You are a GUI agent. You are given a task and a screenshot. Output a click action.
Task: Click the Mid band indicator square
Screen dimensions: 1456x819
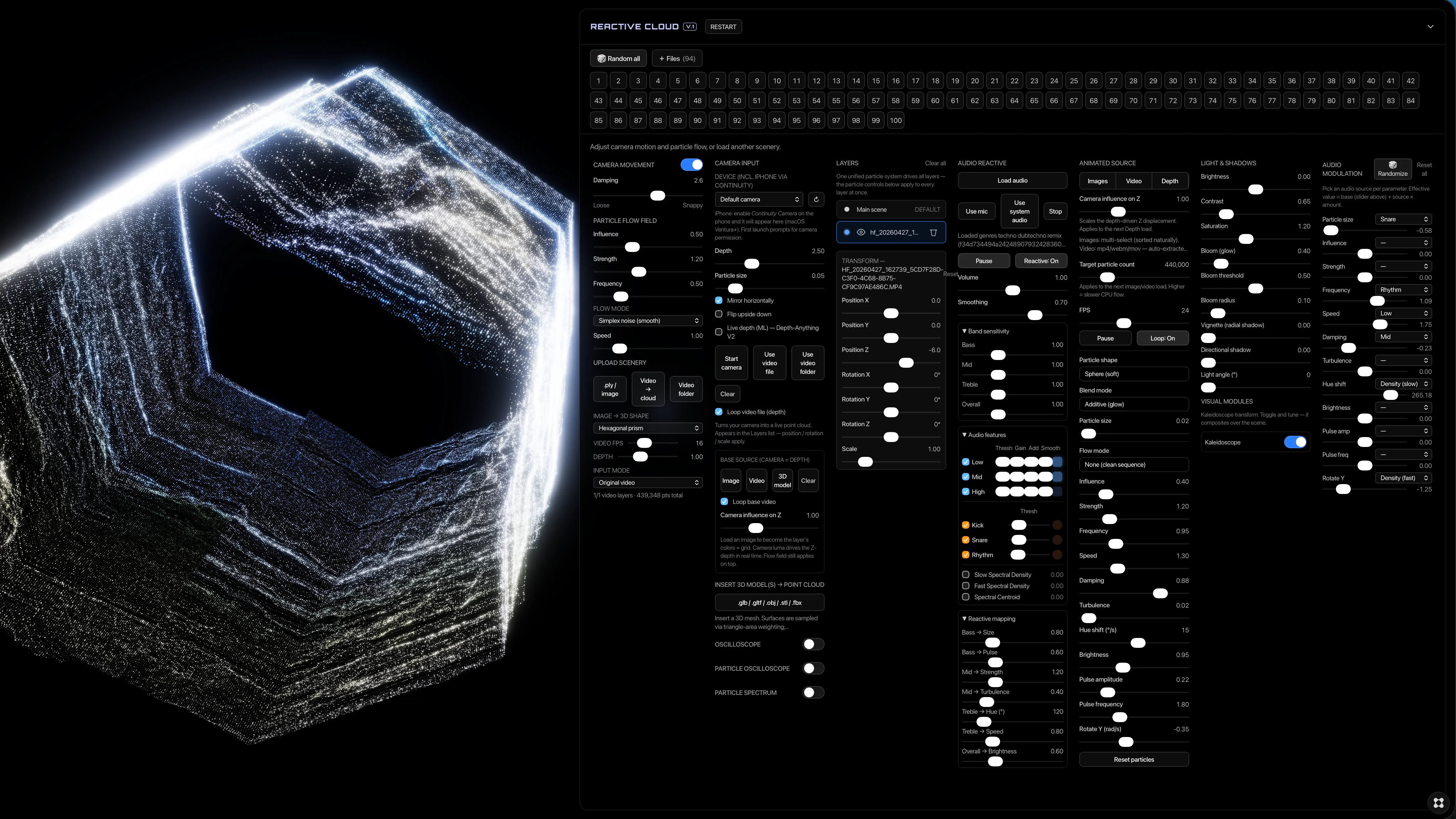(1057, 477)
